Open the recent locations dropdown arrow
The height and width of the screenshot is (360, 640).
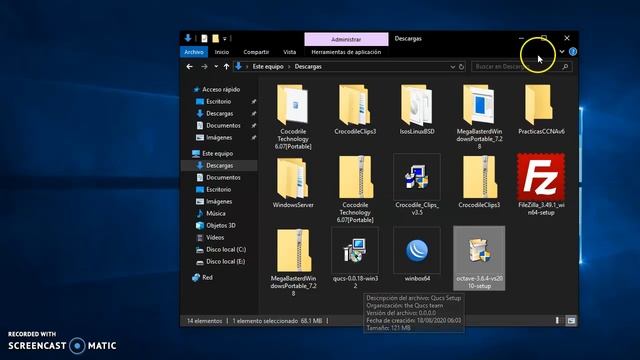(216, 67)
